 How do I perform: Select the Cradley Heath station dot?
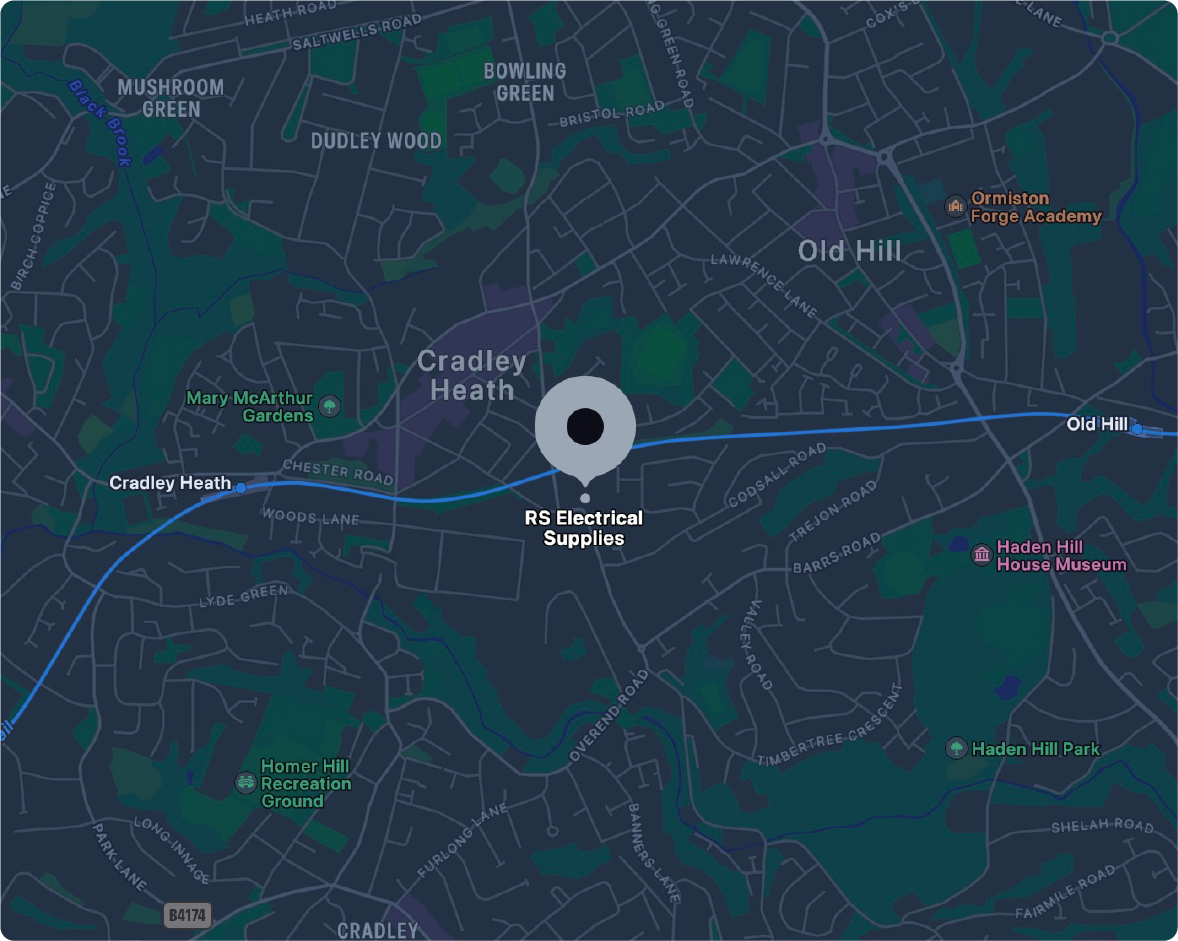point(240,488)
